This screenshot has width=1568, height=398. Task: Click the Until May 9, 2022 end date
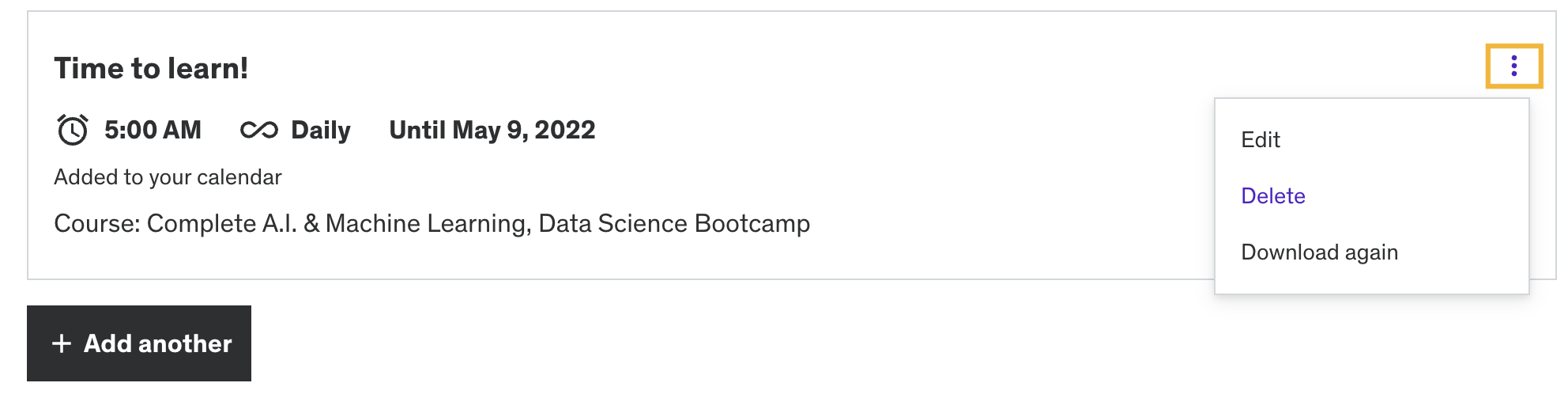[x=492, y=130]
